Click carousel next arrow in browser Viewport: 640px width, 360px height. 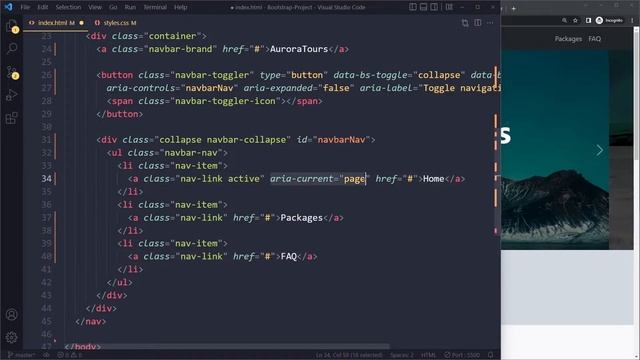599,150
